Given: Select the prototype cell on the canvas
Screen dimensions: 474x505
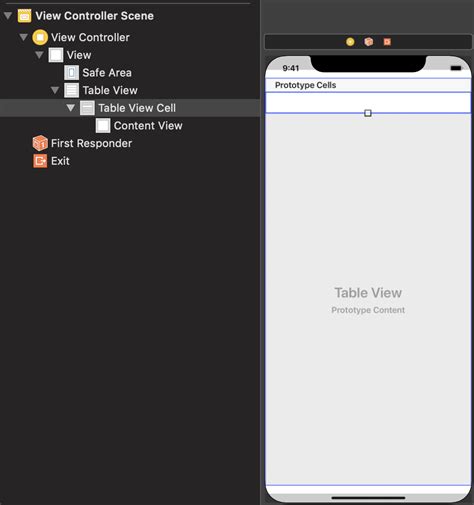Looking at the screenshot, I should (368, 103).
